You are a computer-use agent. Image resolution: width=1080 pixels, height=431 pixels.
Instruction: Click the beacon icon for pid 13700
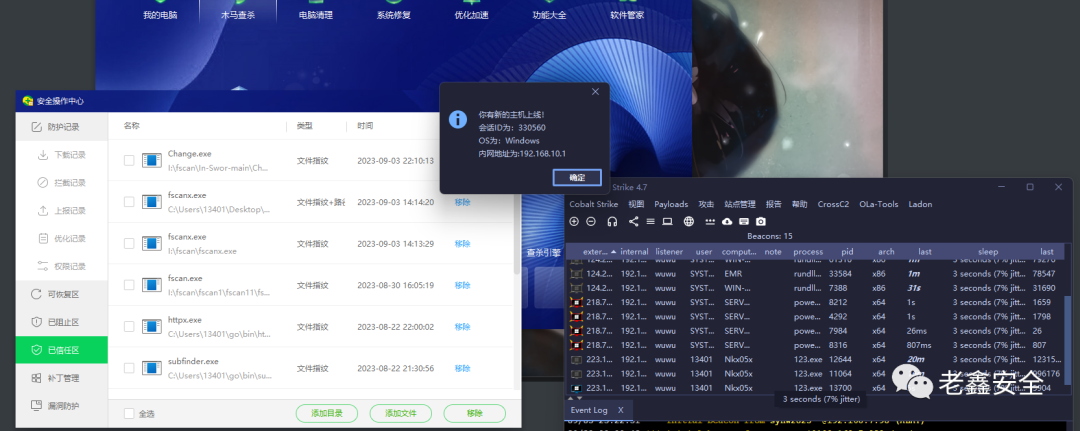click(x=577, y=388)
